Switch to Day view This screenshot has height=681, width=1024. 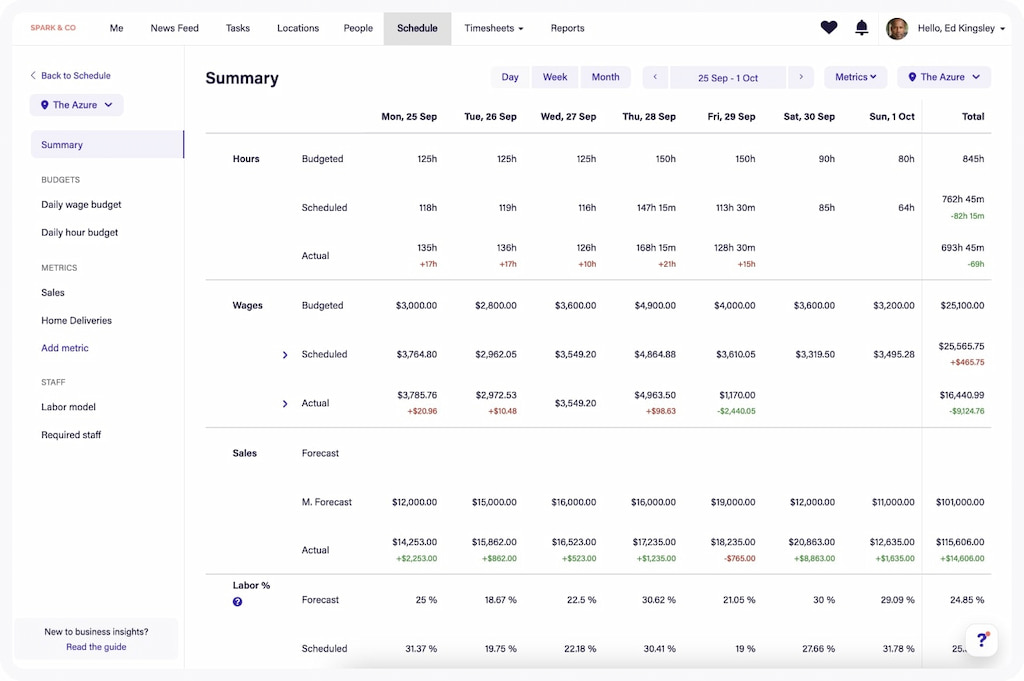510,77
